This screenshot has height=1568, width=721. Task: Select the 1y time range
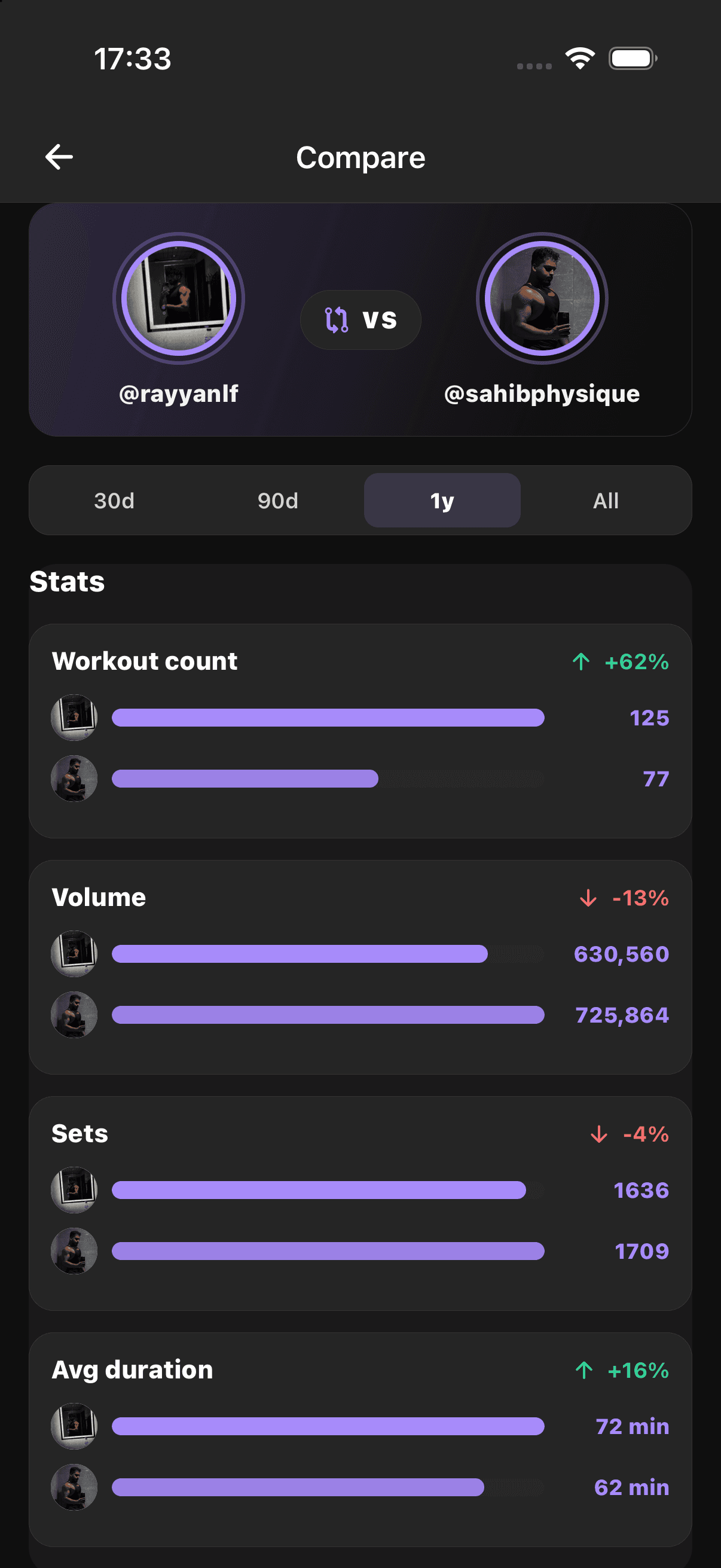point(442,501)
